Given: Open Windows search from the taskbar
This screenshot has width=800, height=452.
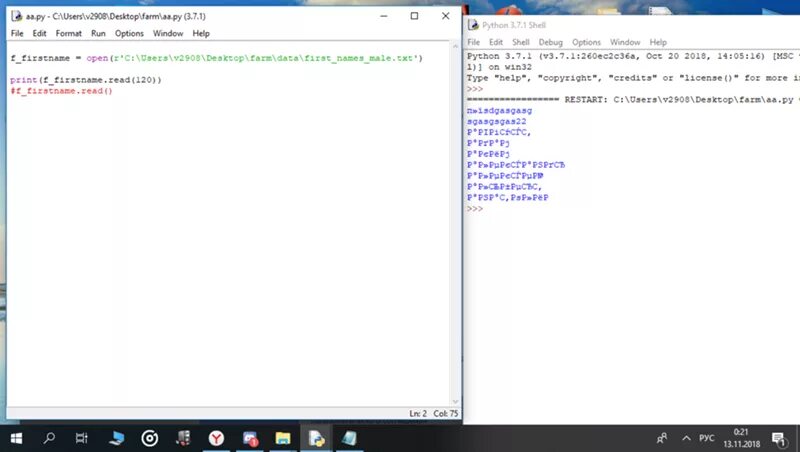Looking at the screenshot, I should click(x=49, y=438).
